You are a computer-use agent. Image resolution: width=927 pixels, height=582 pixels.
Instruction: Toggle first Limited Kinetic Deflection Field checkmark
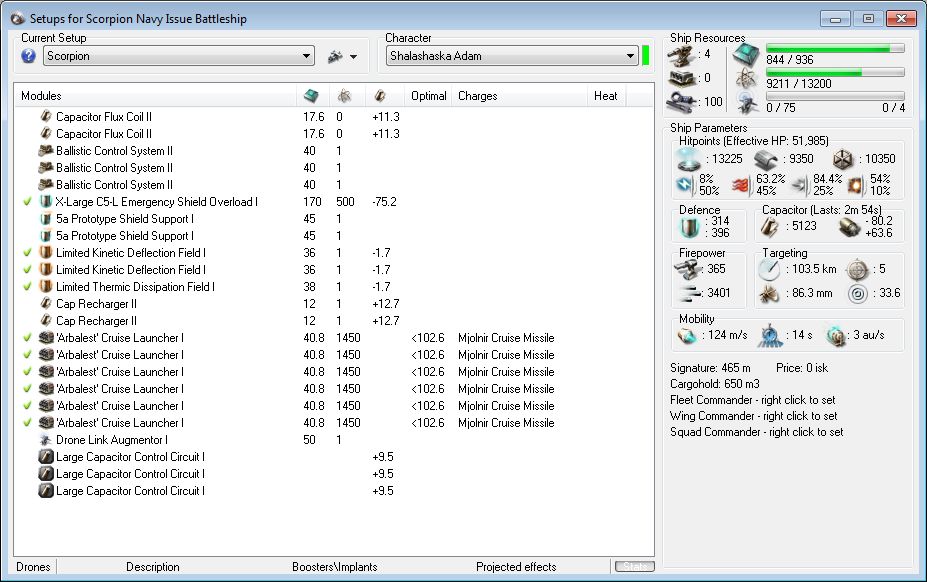(x=27, y=253)
